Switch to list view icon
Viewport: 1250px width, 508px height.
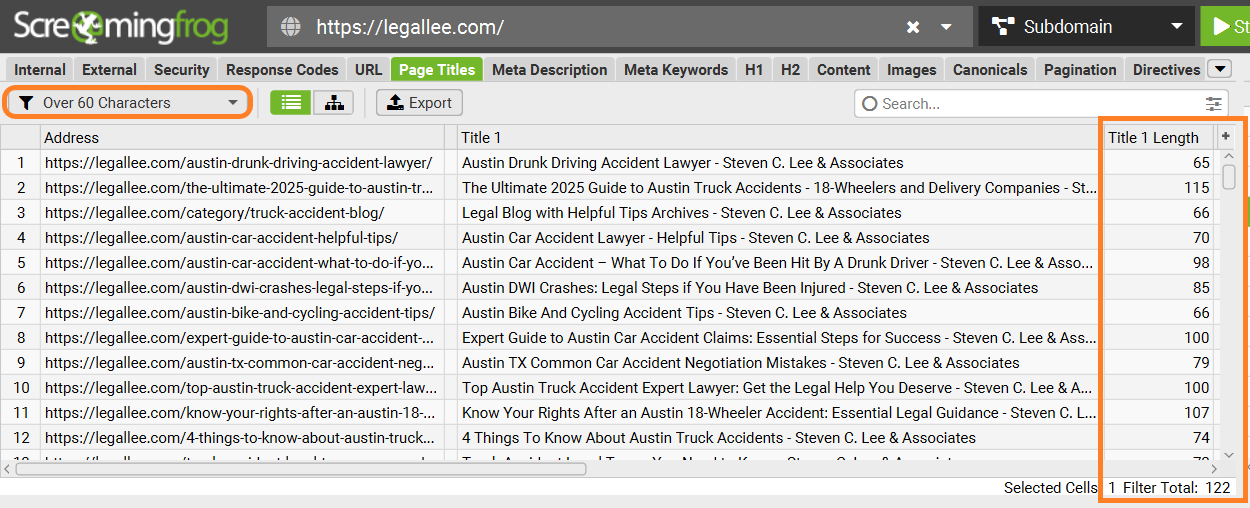[290, 102]
